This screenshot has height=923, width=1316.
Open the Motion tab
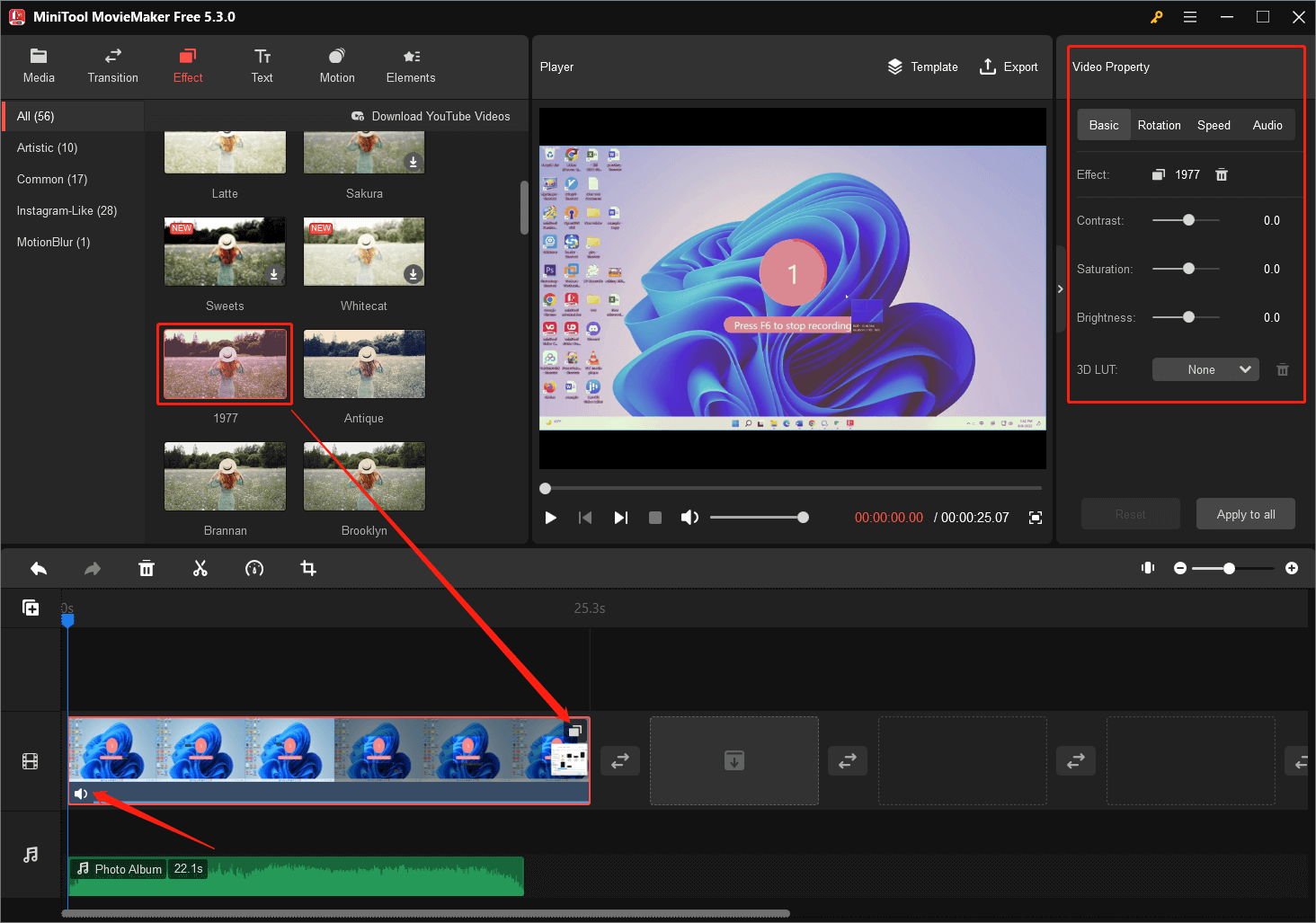[x=337, y=67]
